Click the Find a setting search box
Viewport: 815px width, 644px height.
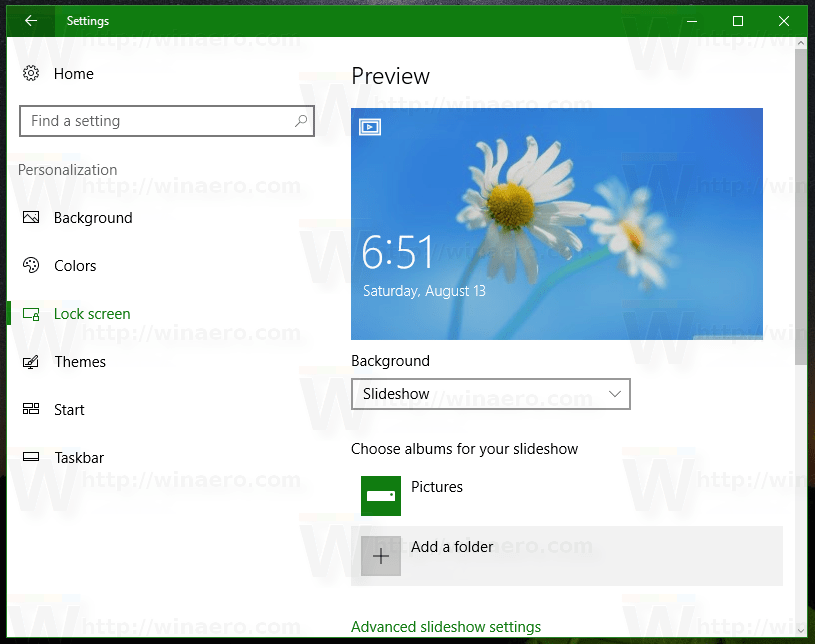click(166, 121)
